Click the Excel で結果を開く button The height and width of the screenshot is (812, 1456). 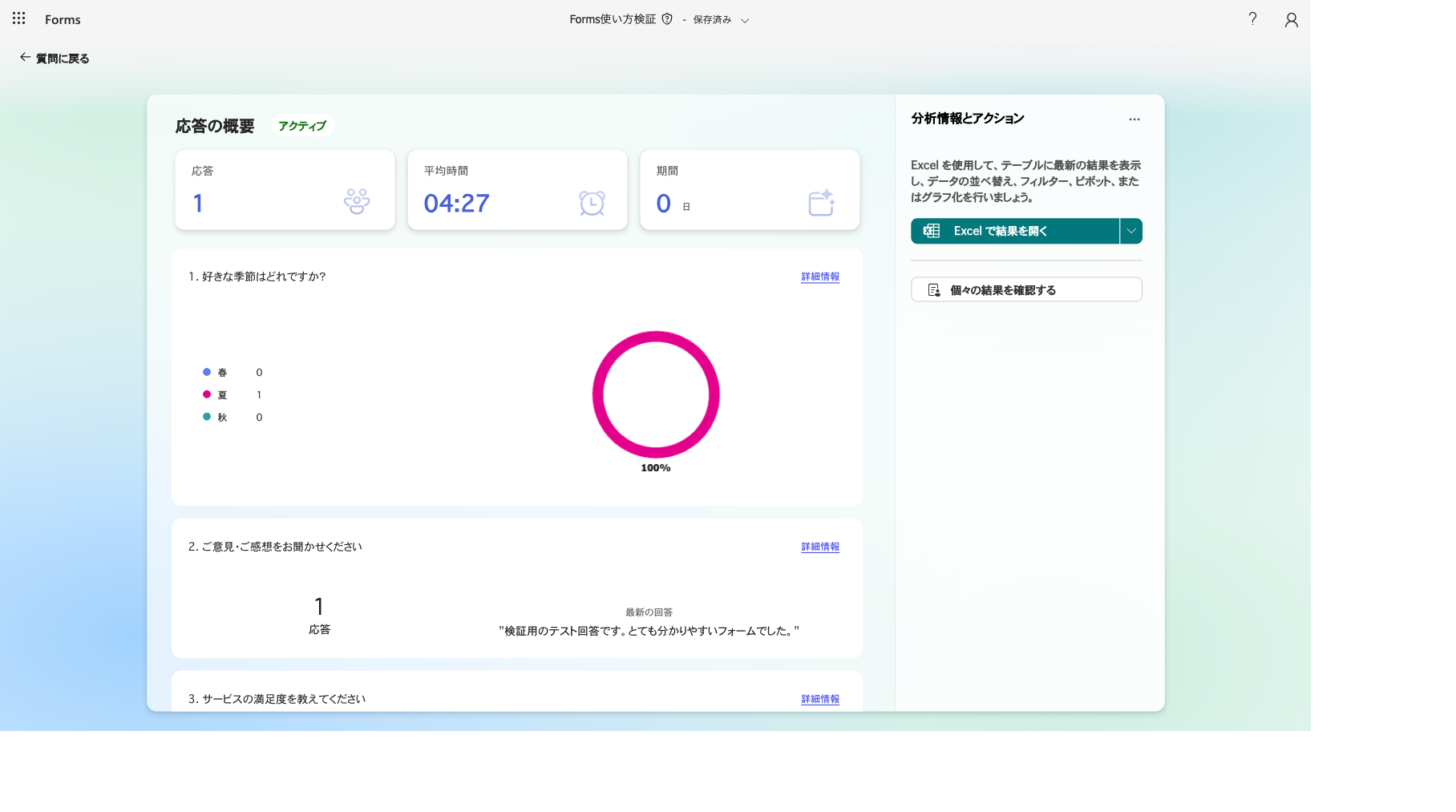(1015, 231)
